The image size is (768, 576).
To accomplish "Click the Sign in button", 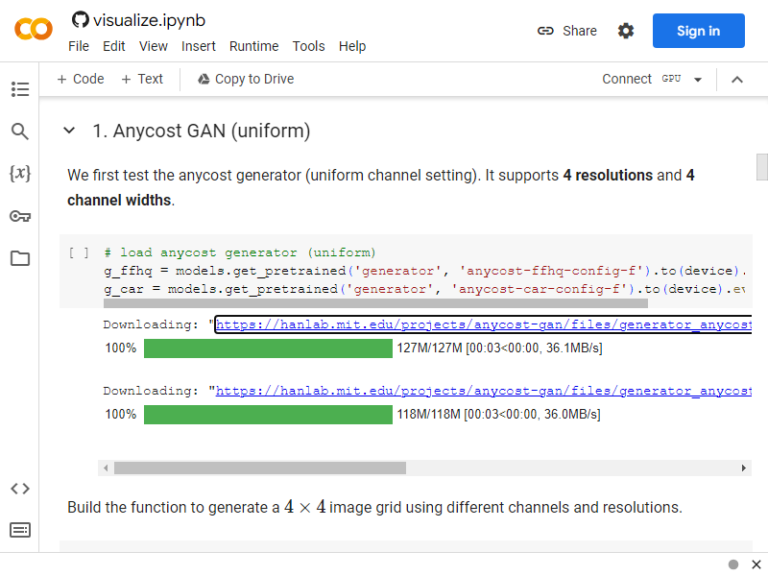I will [x=698, y=31].
